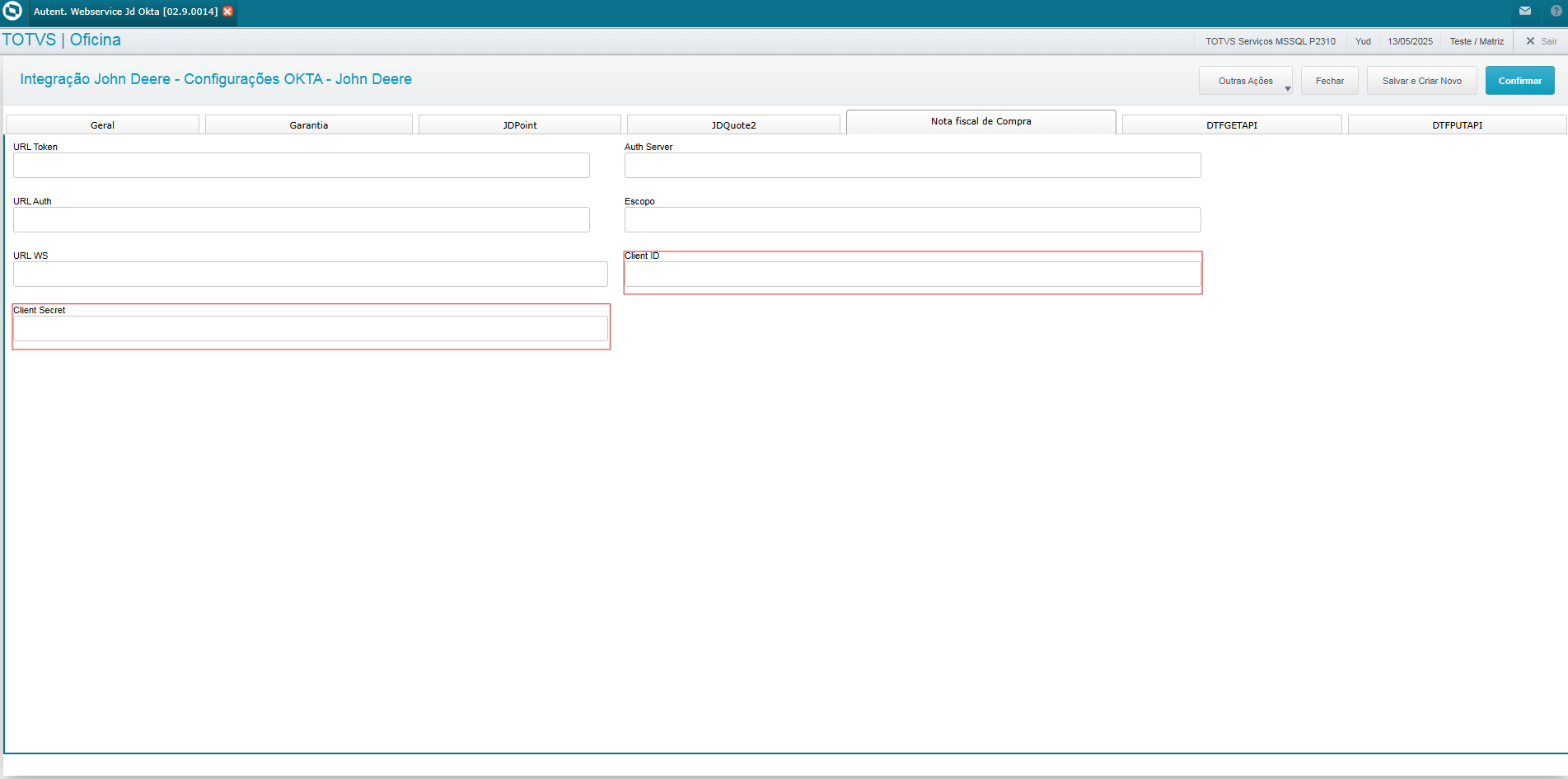Focus the Client Secret input field
Viewport: 1568px width, 779px height.
pos(311,329)
